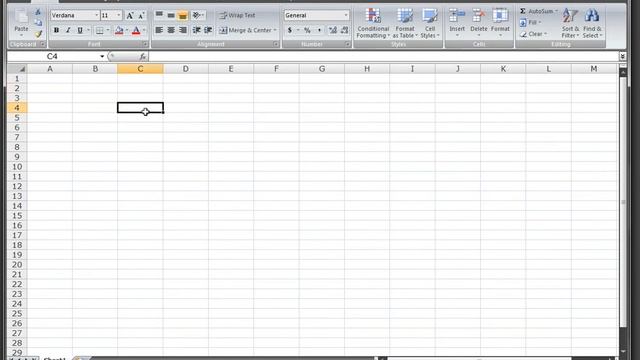The image size is (640, 360).
Task: Click the vertical scrollbar up arrow
Action: (x=623, y=73)
